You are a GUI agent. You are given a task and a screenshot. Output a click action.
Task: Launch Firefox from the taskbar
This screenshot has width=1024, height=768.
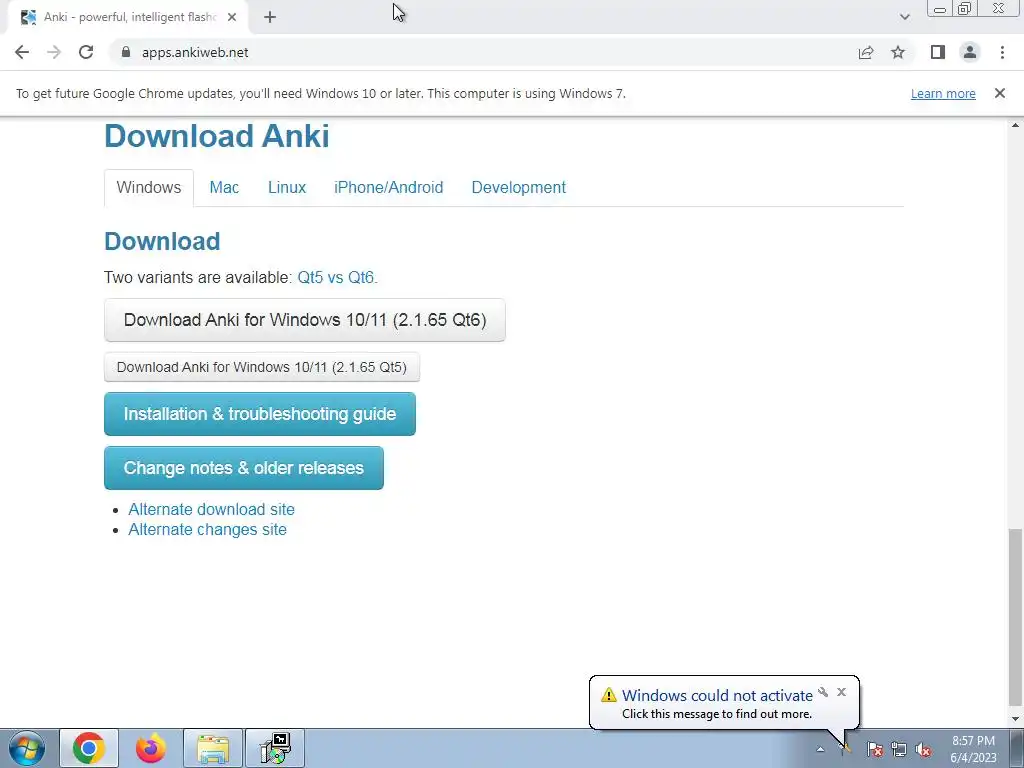coord(151,748)
